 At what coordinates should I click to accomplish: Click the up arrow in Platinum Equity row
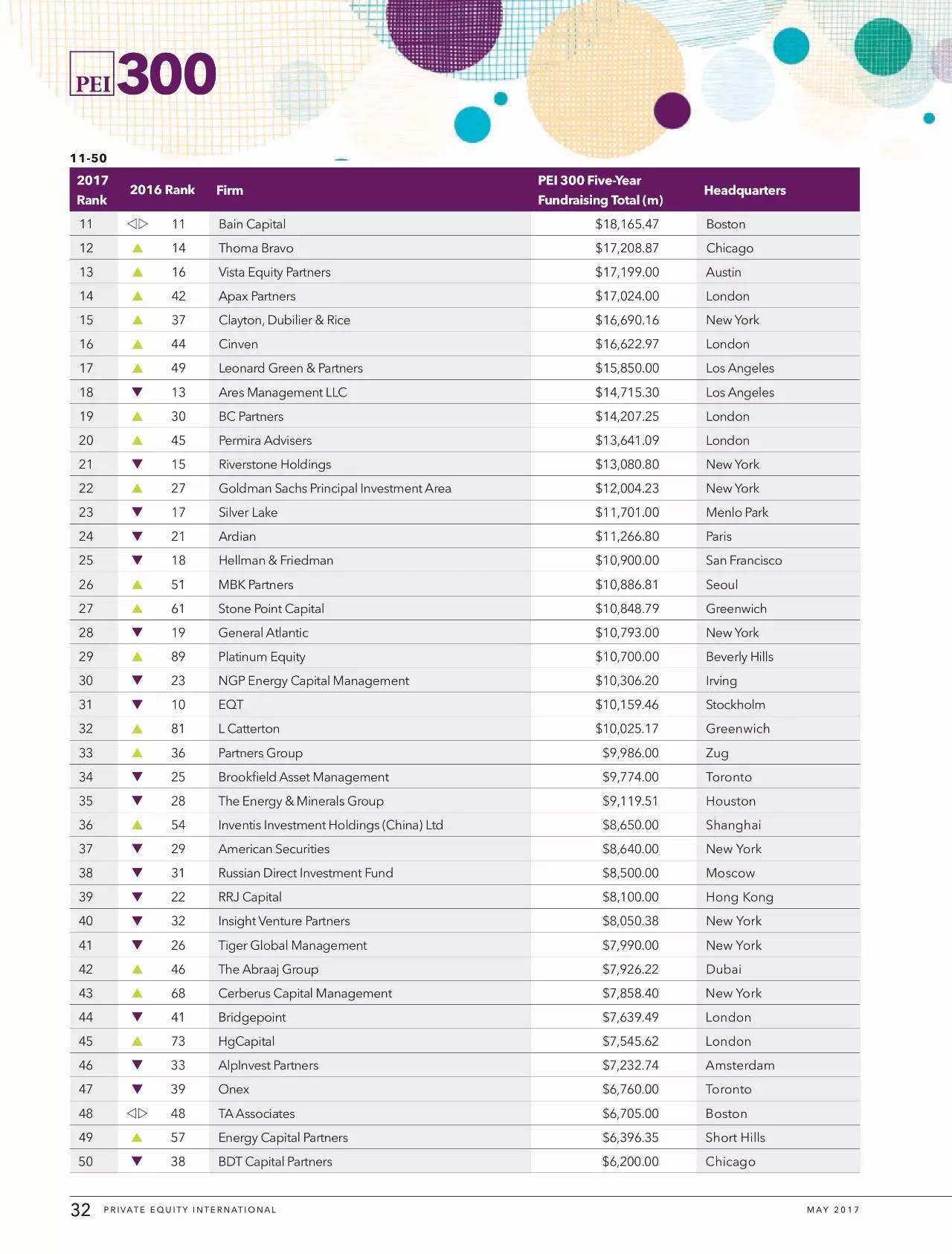pyautogui.click(x=137, y=657)
